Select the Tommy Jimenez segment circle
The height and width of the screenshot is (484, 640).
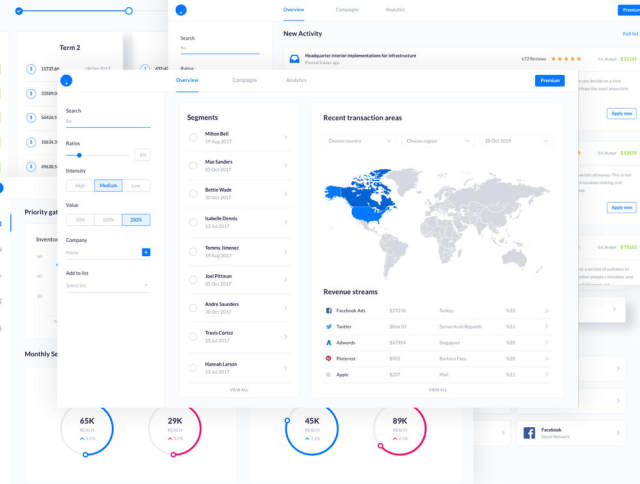tap(193, 251)
